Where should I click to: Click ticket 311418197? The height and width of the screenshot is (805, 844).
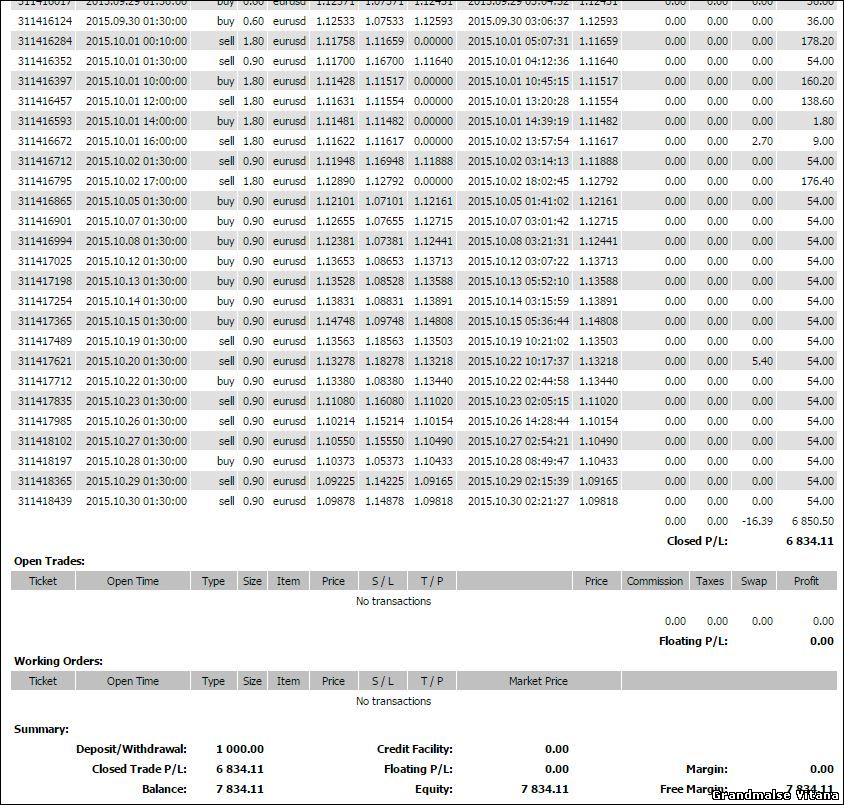45,461
